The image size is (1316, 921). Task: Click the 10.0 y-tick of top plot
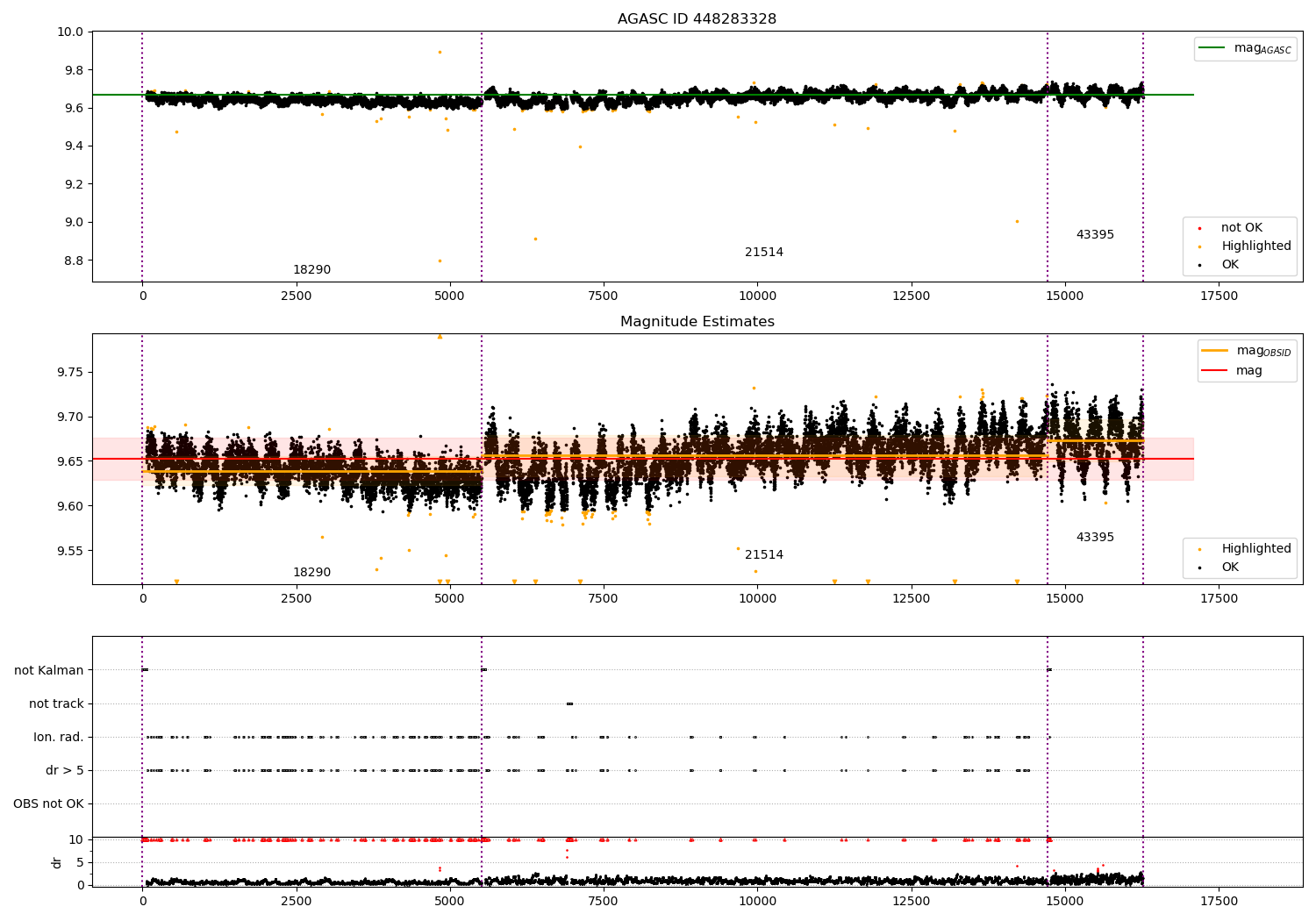pyautogui.click(x=70, y=32)
